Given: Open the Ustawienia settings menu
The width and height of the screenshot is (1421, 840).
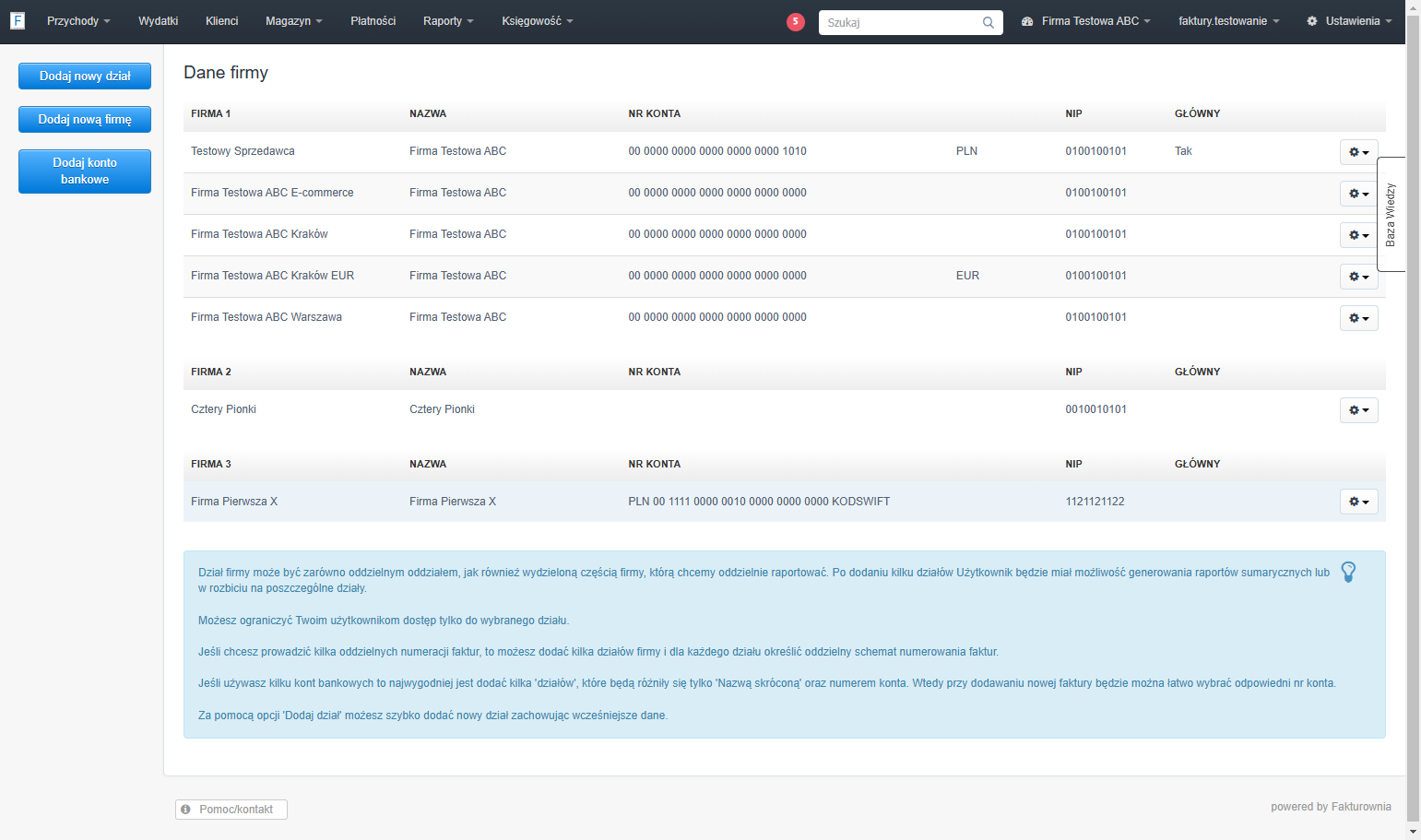Looking at the screenshot, I should pos(1349,21).
